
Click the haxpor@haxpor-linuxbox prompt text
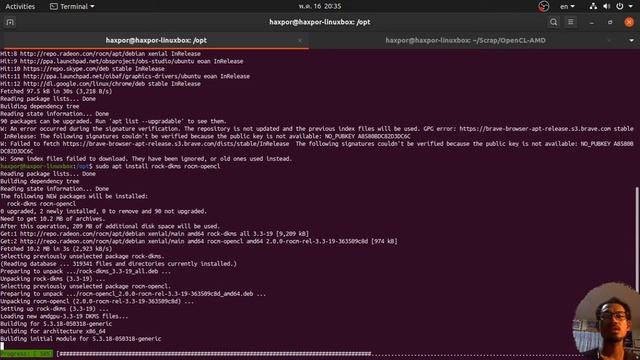tap(37, 166)
